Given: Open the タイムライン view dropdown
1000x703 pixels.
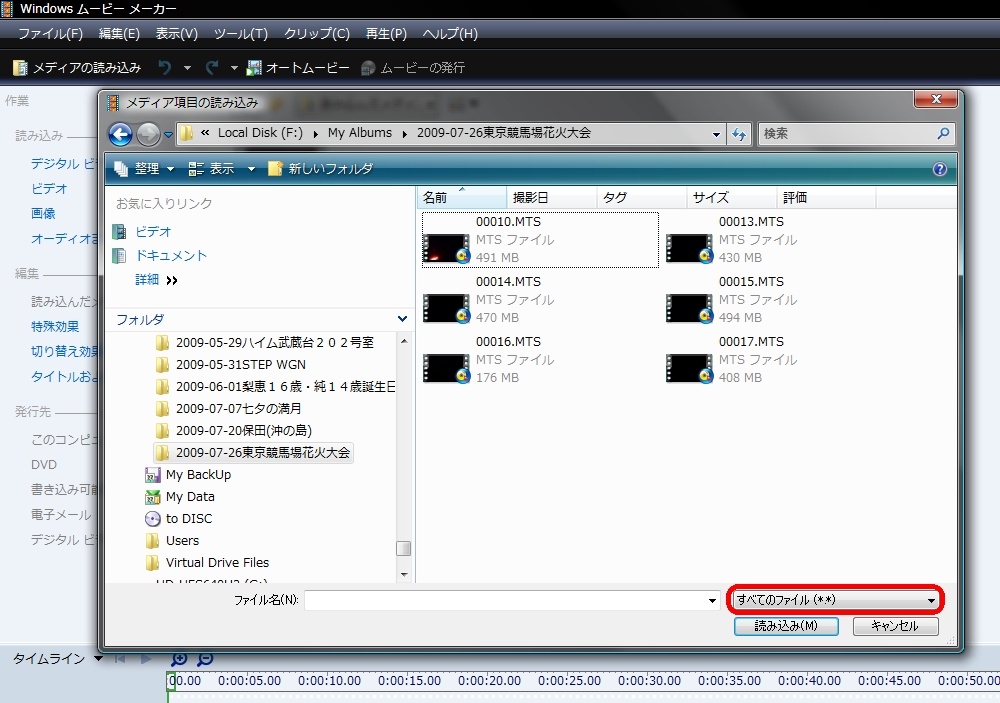Looking at the screenshot, I should pyautogui.click(x=98, y=658).
